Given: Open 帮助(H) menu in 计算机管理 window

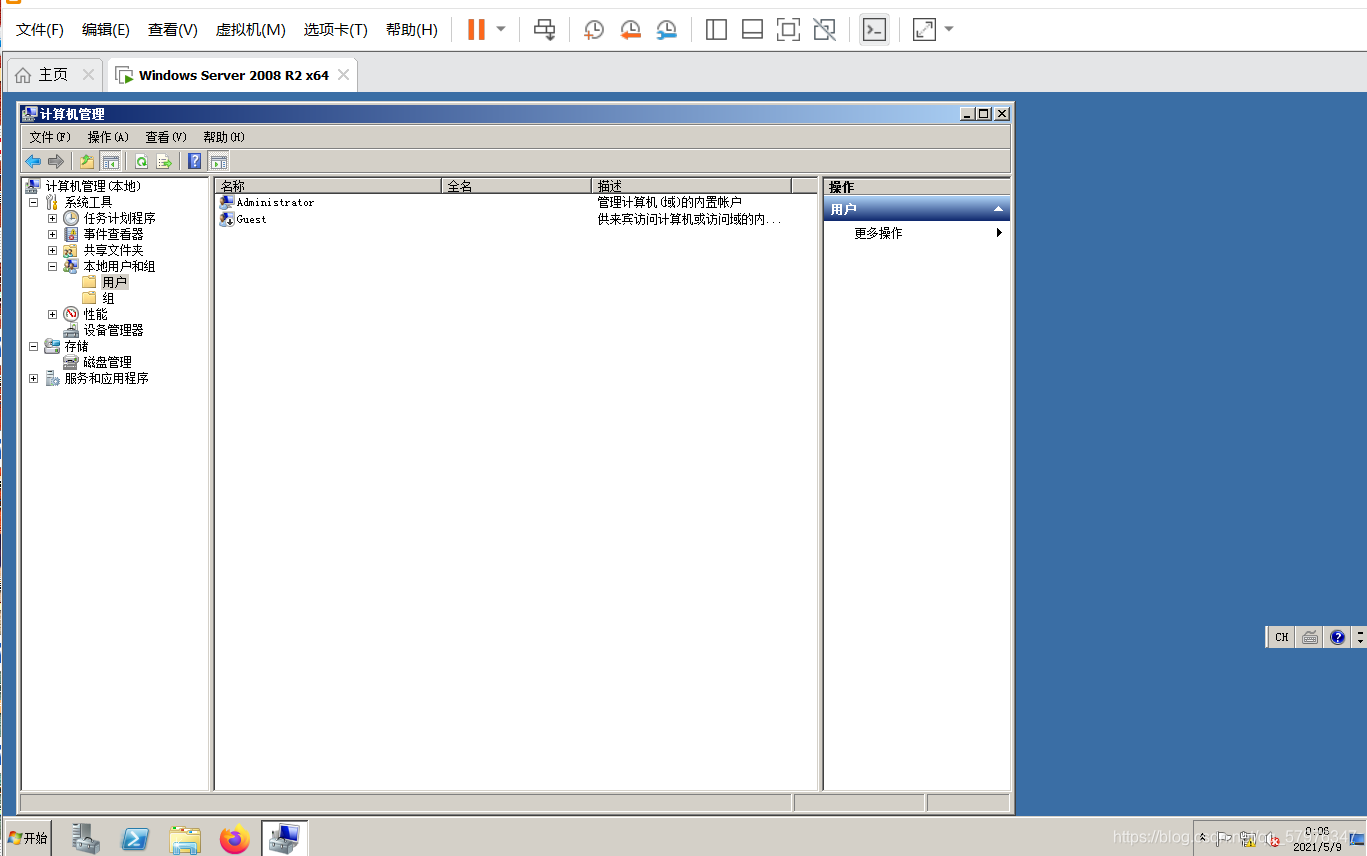Looking at the screenshot, I should click(x=224, y=137).
